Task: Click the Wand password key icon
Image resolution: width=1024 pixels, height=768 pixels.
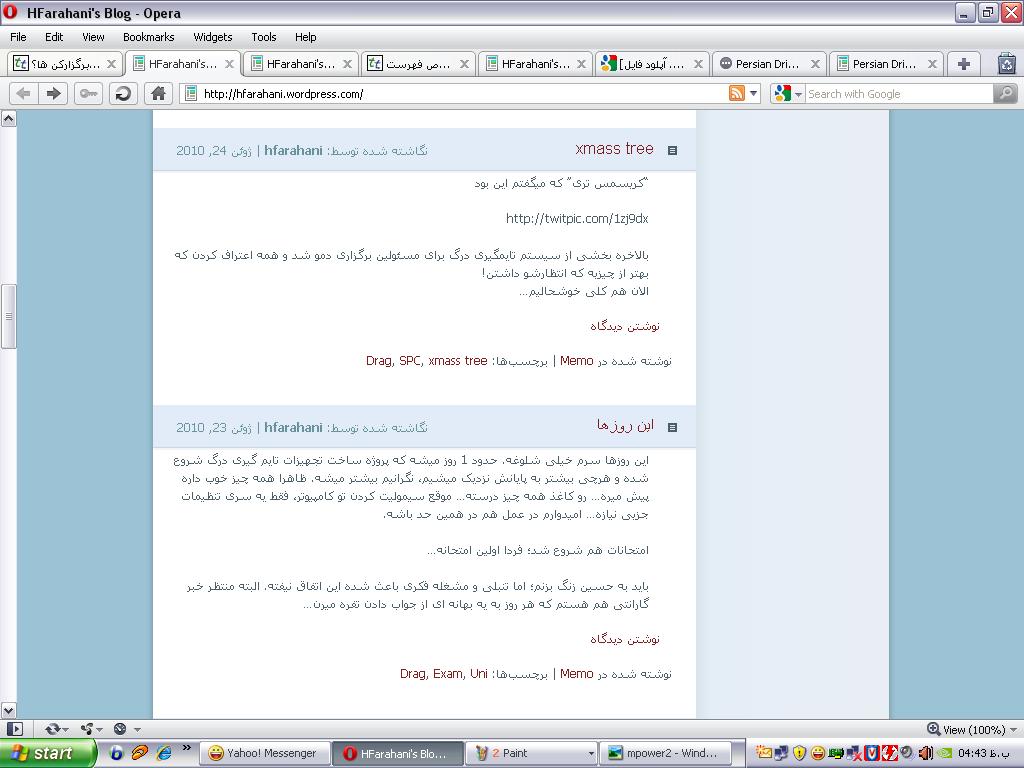Action: click(x=89, y=93)
